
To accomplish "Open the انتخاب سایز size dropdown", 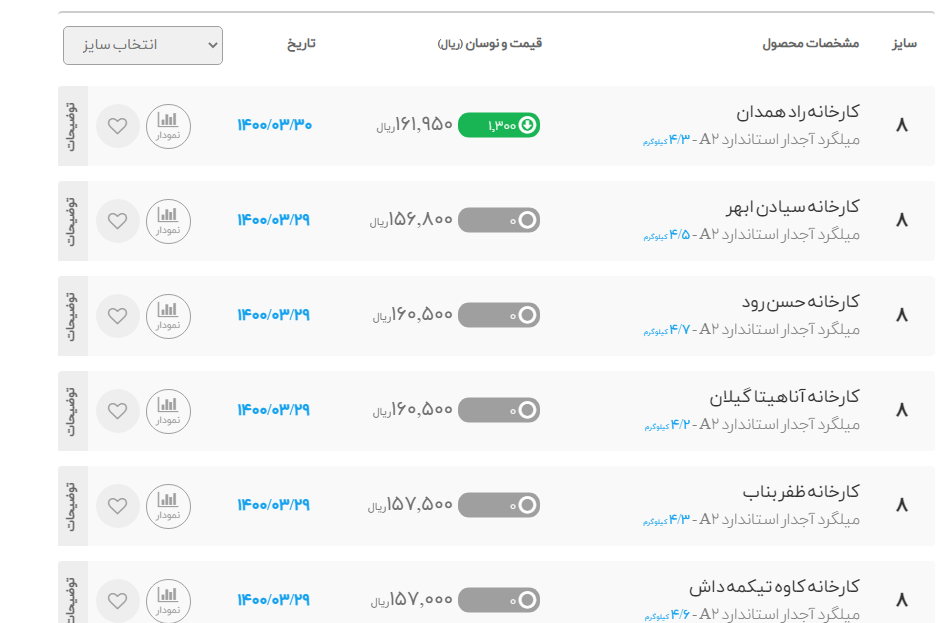I will point(143,45).
